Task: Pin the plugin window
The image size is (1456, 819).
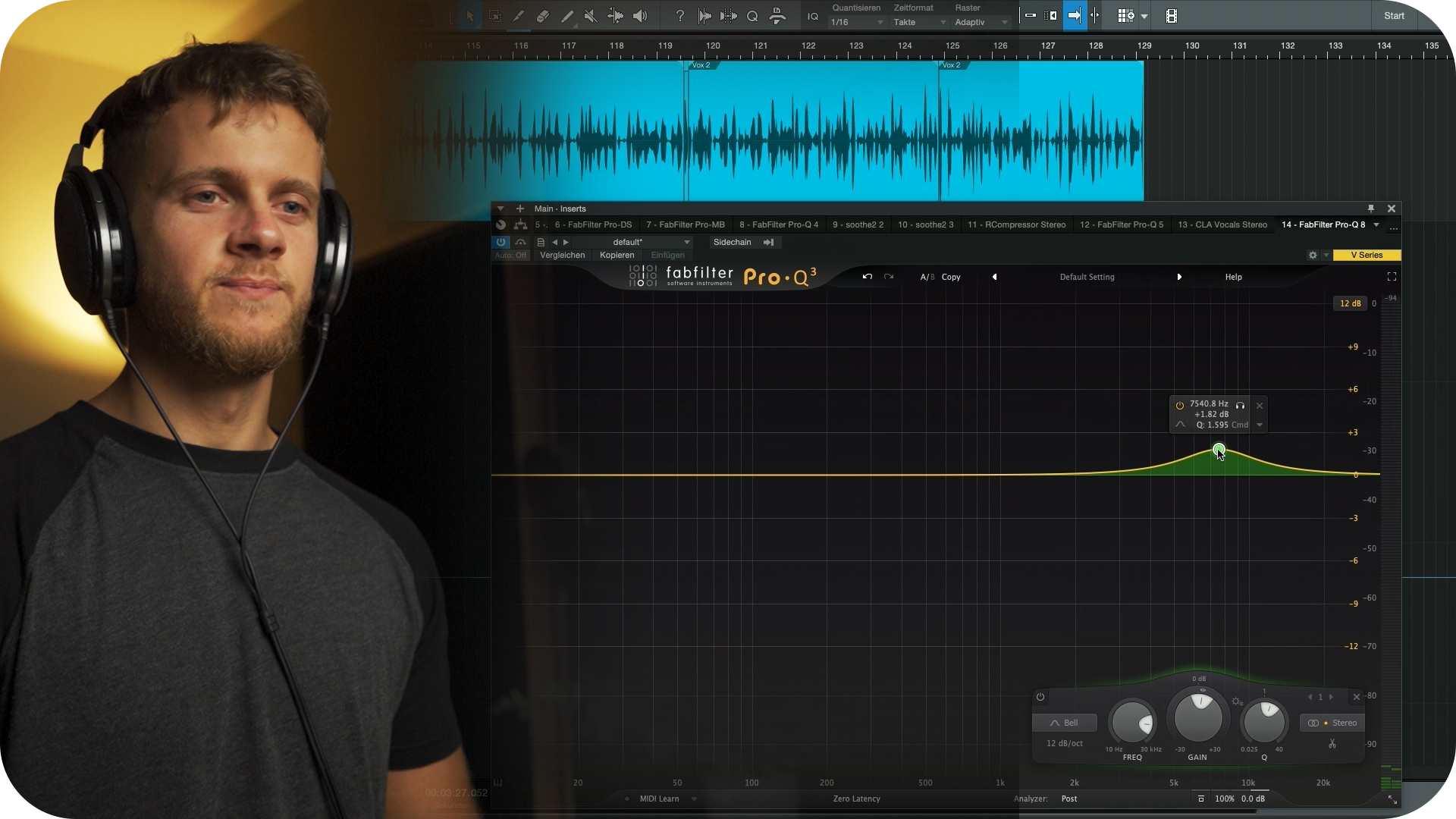Action: click(x=1371, y=209)
